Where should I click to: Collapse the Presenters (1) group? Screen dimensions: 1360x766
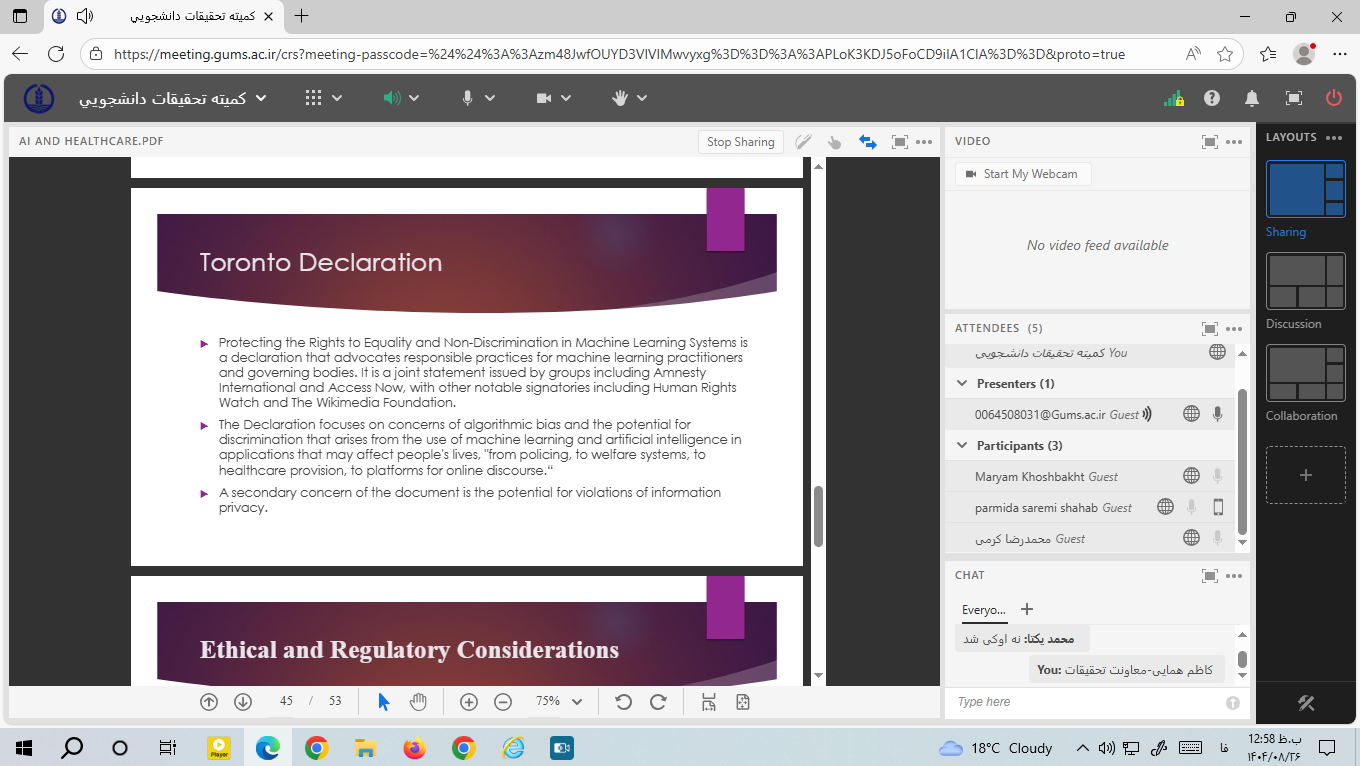pos(963,384)
